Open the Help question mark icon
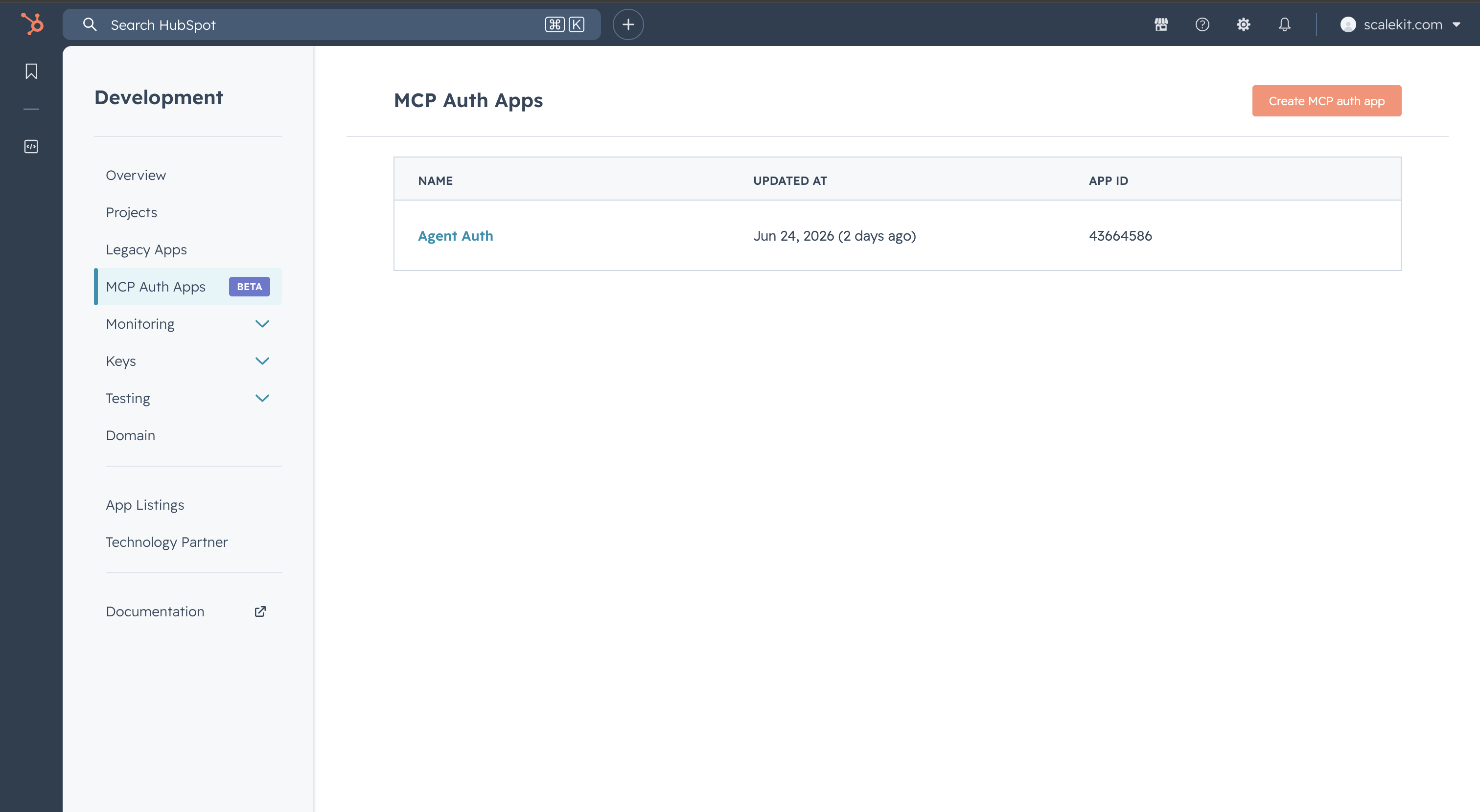 (1202, 24)
